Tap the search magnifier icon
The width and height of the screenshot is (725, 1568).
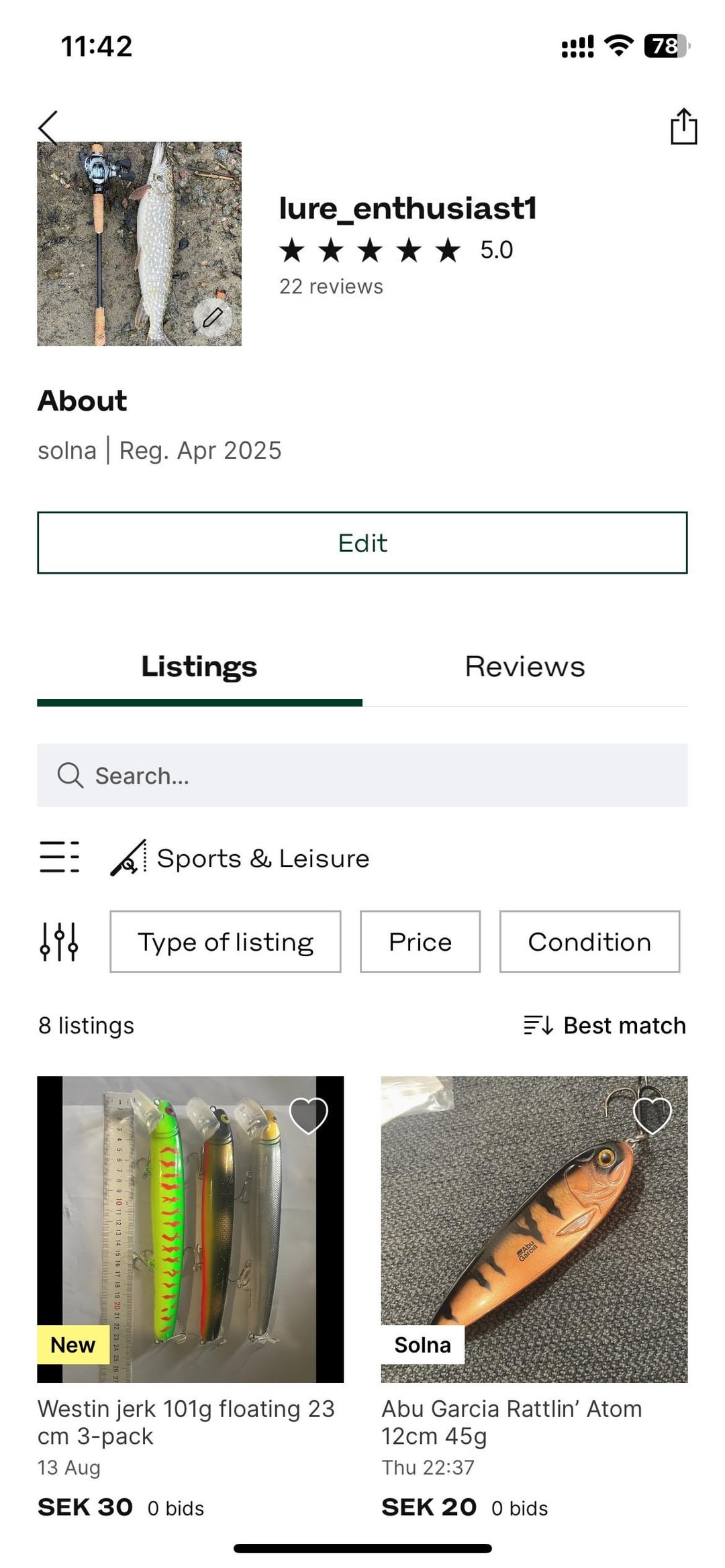(x=70, y=775)
